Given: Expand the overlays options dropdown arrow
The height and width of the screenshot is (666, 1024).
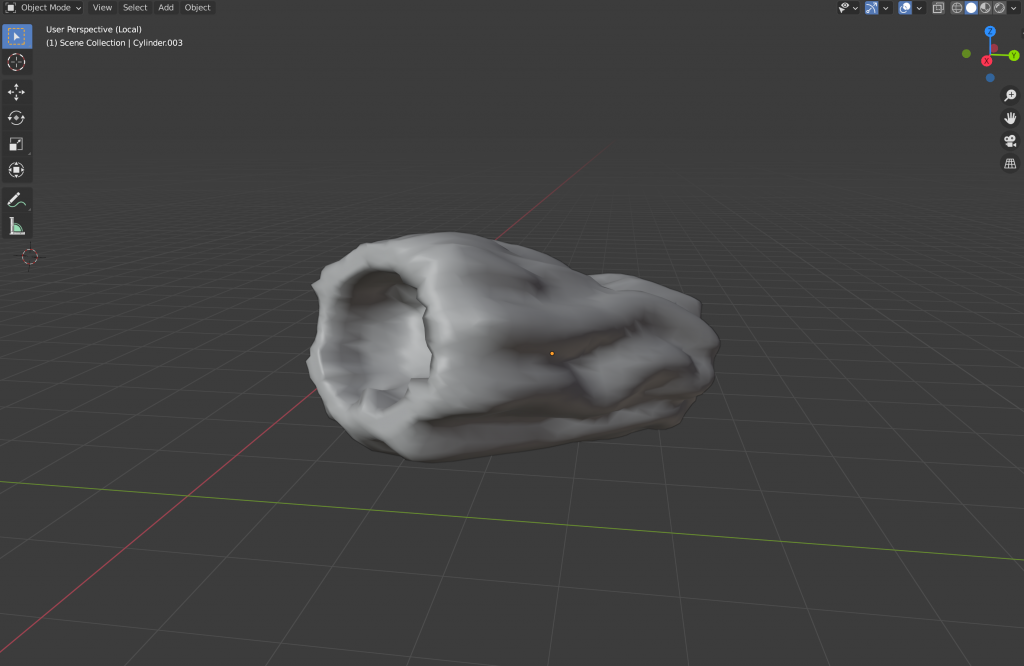Looking at the screenshot, I should (x=919, y=8).
